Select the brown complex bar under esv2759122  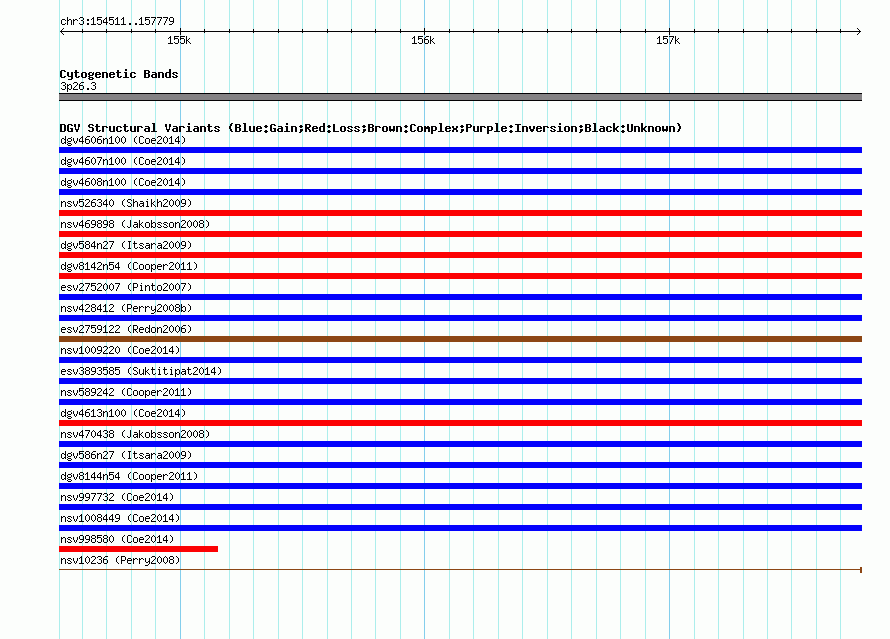[460, 339]
